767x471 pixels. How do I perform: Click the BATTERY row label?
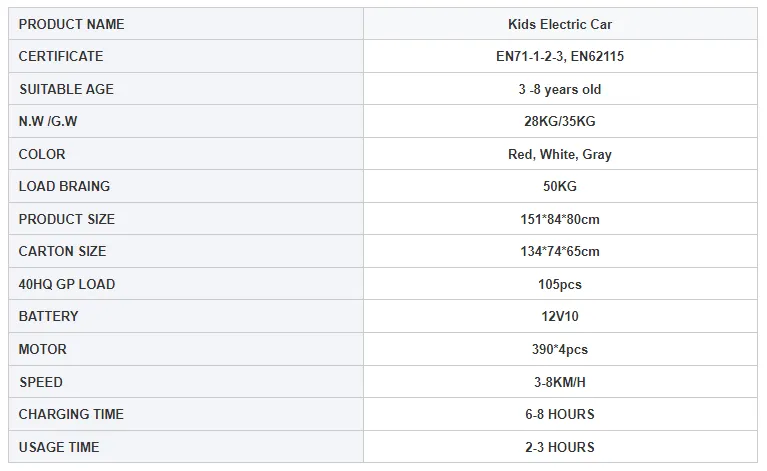48,316
